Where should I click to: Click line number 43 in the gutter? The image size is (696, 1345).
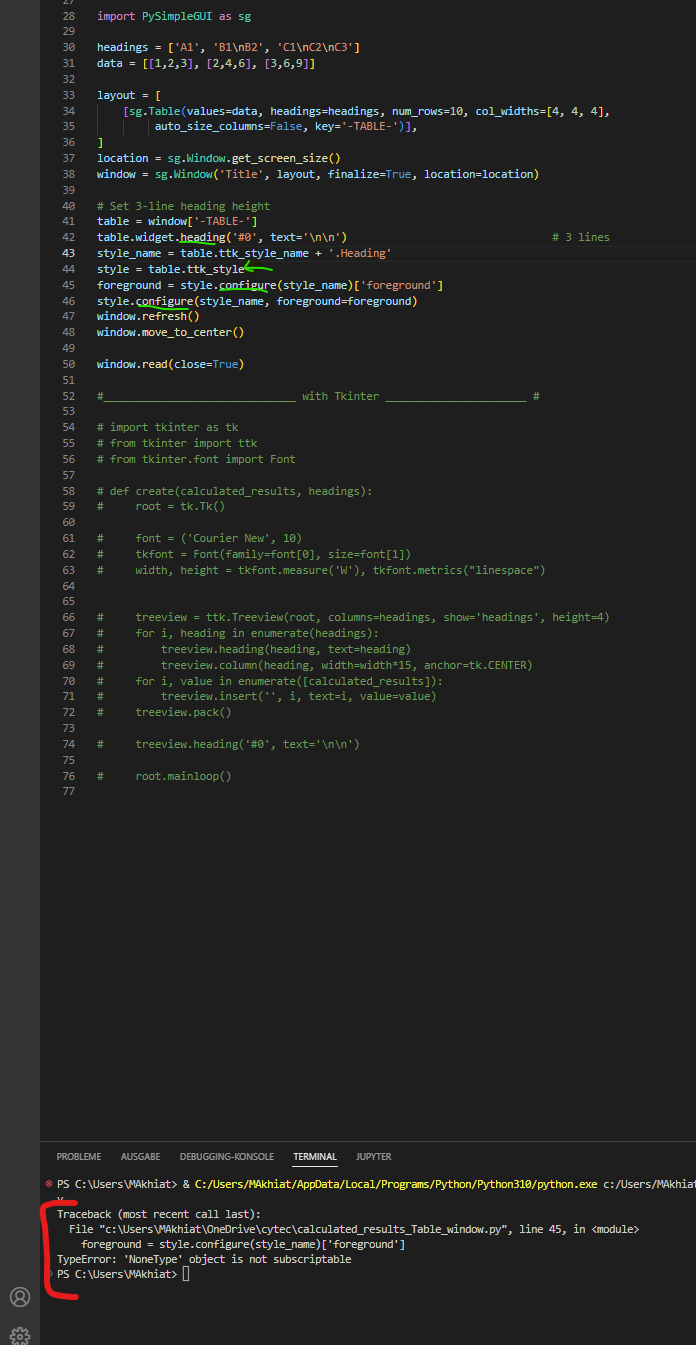tap(68, 253)
